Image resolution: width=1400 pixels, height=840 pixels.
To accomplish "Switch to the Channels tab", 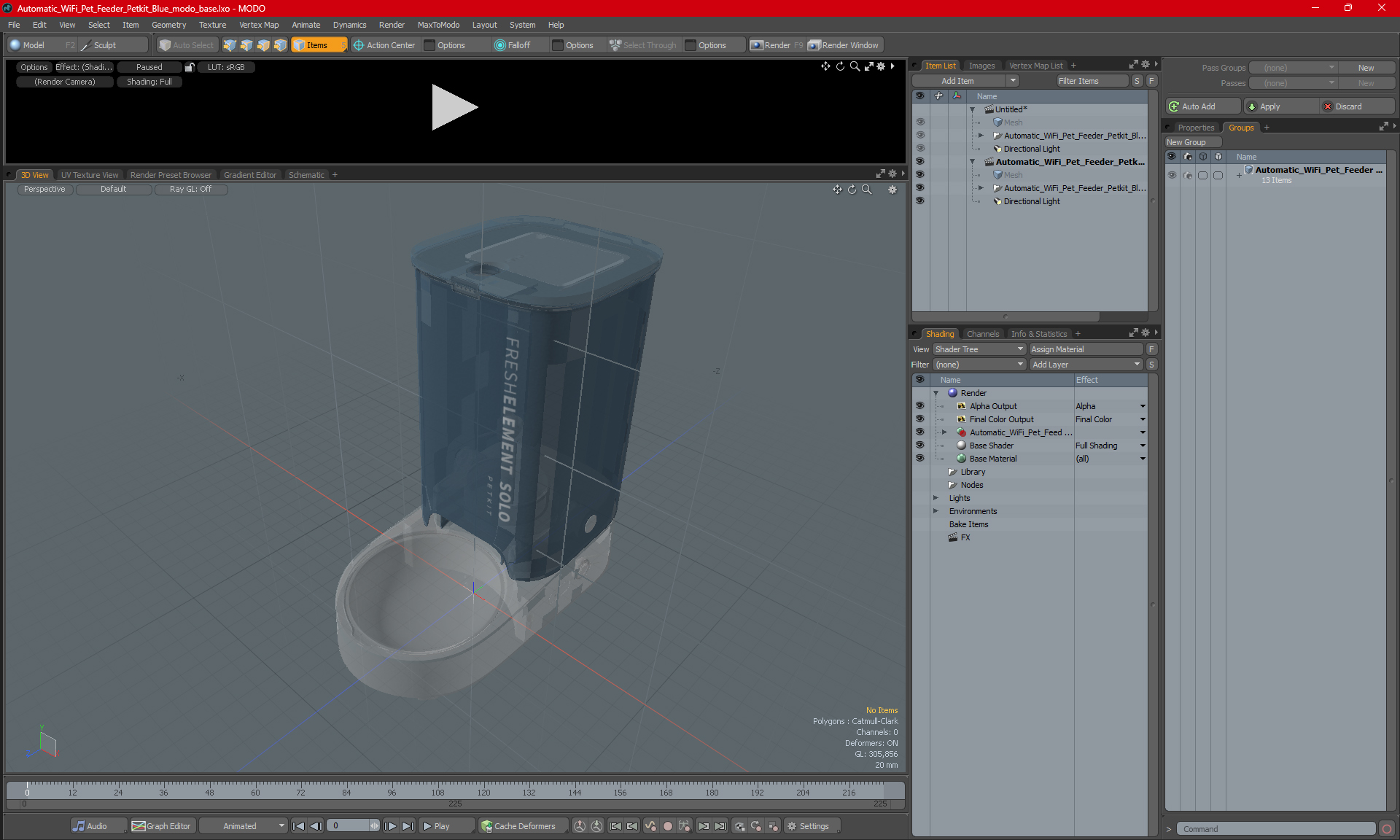I will click(983, 334).
